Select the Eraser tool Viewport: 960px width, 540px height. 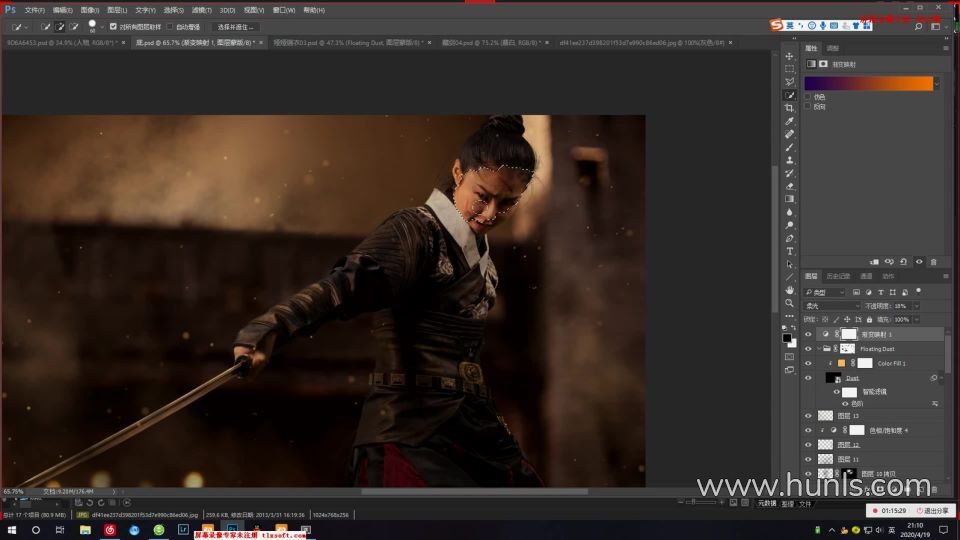[x=789, y=186]
